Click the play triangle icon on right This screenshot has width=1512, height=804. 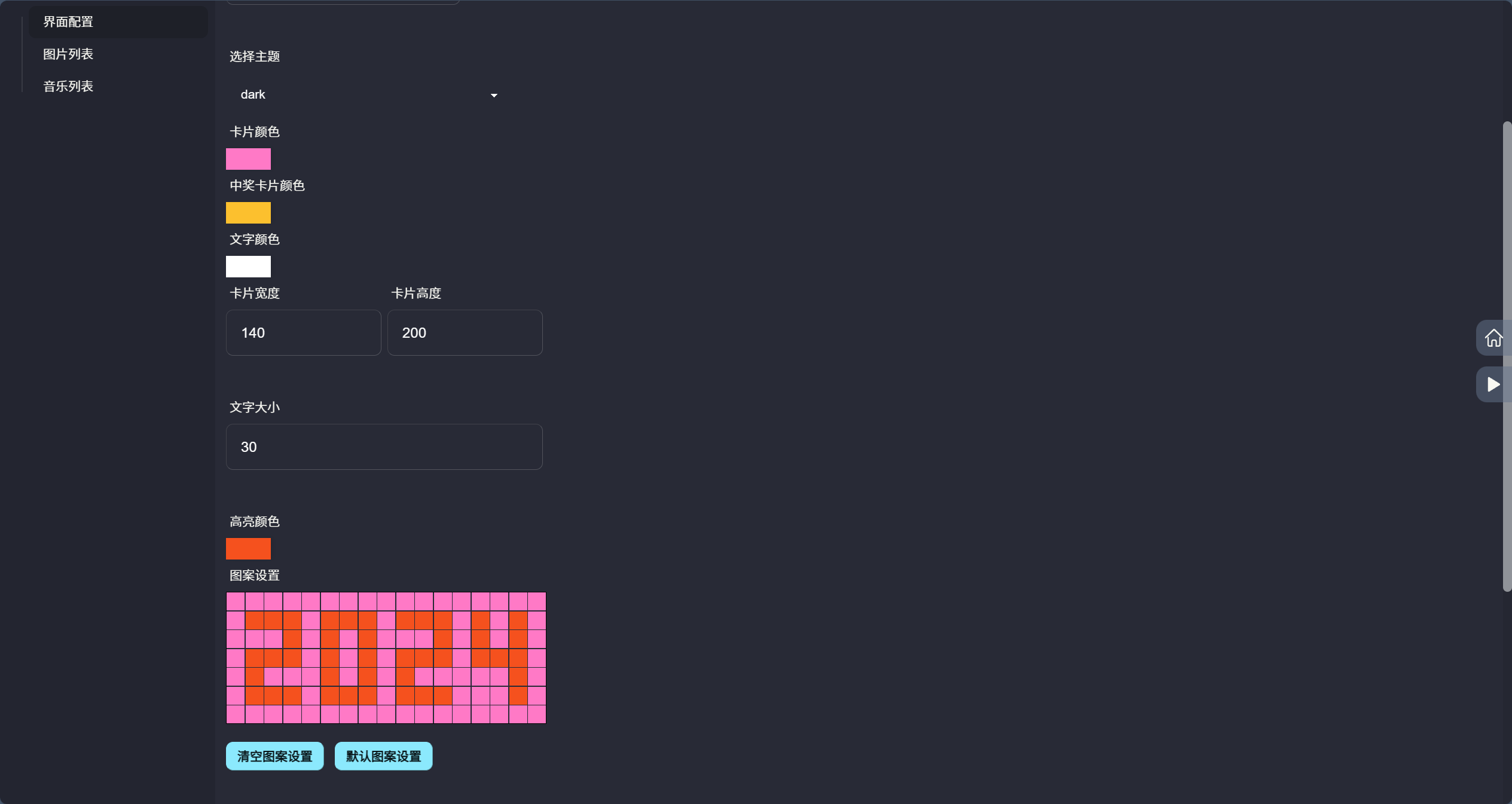coord(1493,384)
